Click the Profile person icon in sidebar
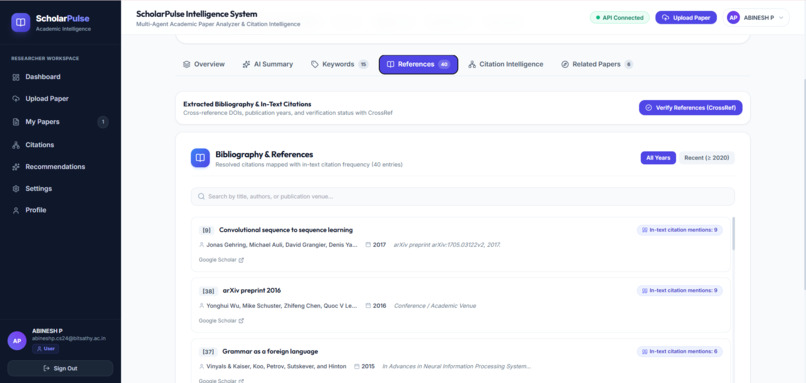This screenshot has width=806, height=383. point(16,210)
